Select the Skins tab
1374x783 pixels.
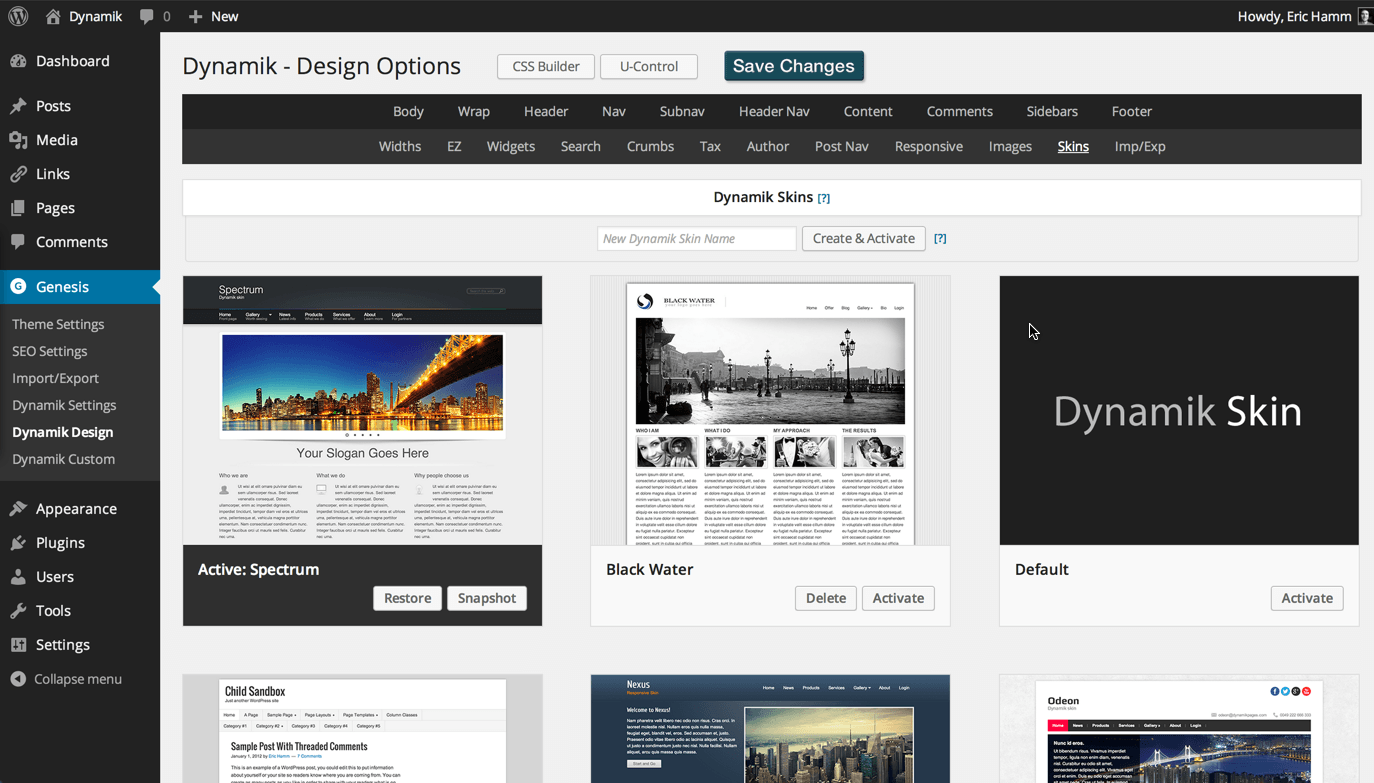click(1073, 146)
